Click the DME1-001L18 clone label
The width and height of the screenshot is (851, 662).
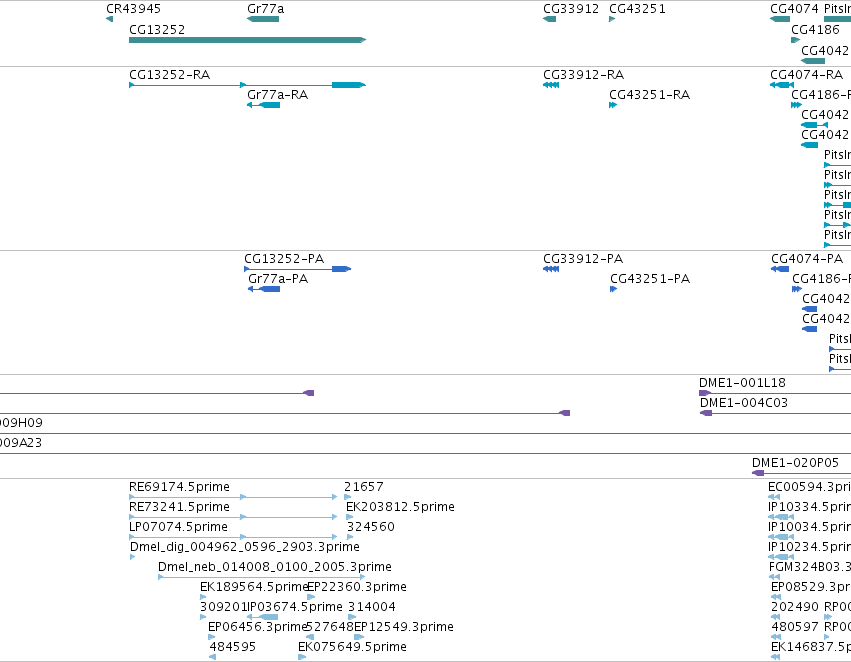(x=742, y=383)
